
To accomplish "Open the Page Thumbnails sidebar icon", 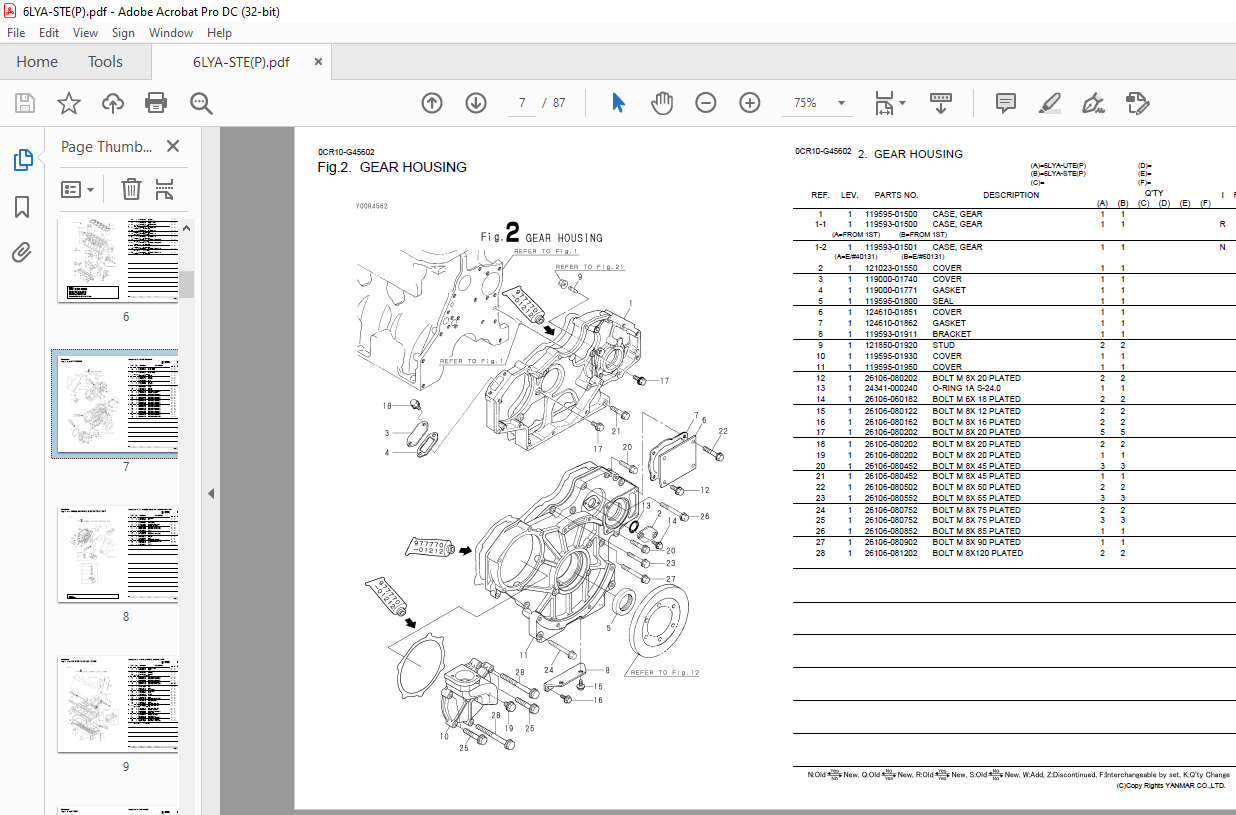I will pos(22,160).
